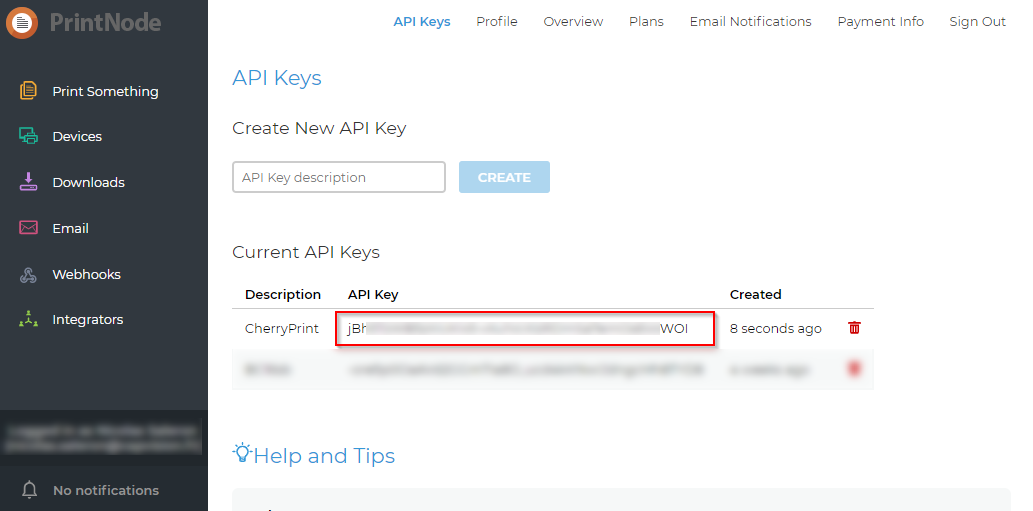This screenshot has height=511, width=1033.
Task: Click the '8 seconds ago' created cell
Action: point(775,329)
